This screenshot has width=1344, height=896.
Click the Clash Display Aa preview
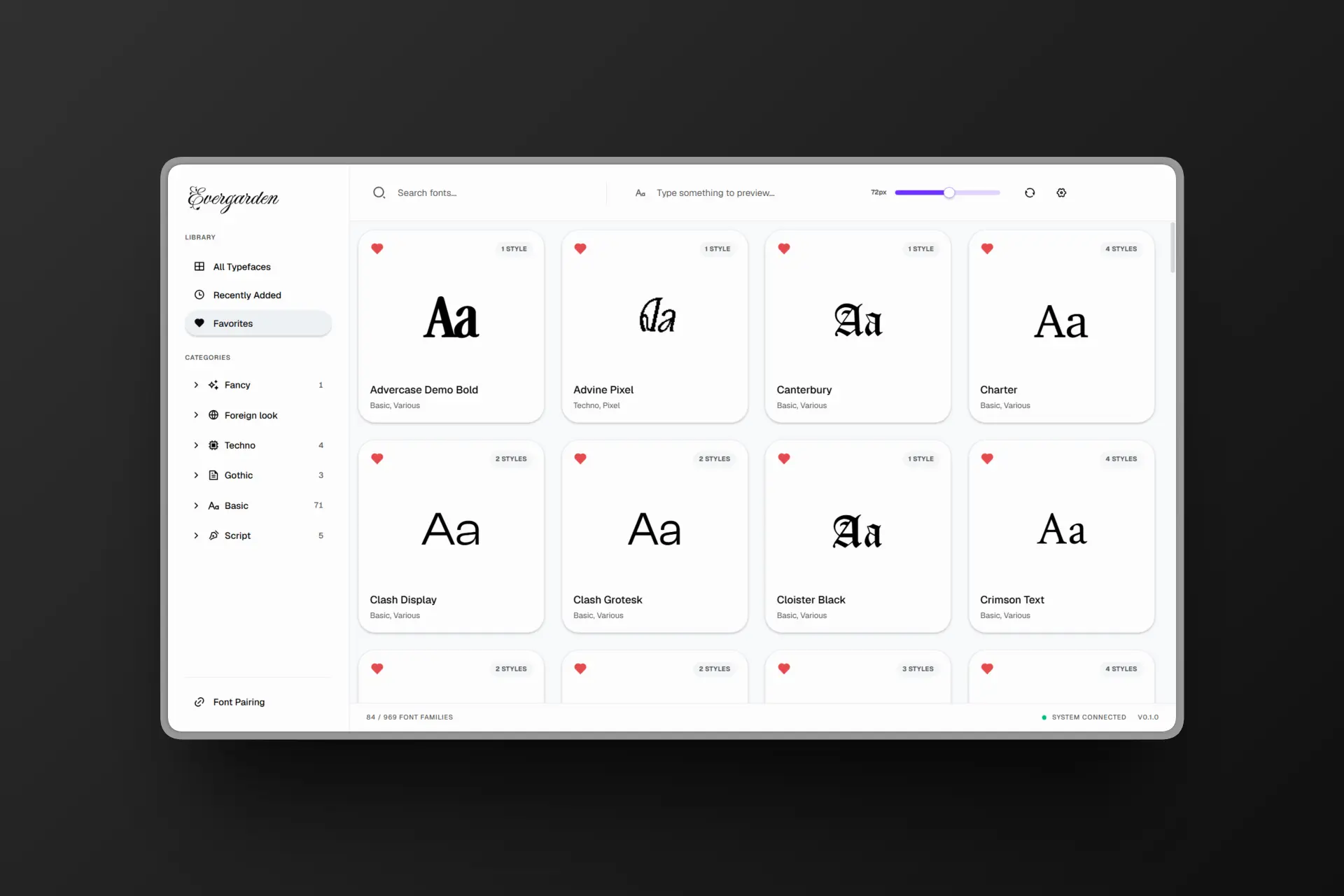(451, 529)
